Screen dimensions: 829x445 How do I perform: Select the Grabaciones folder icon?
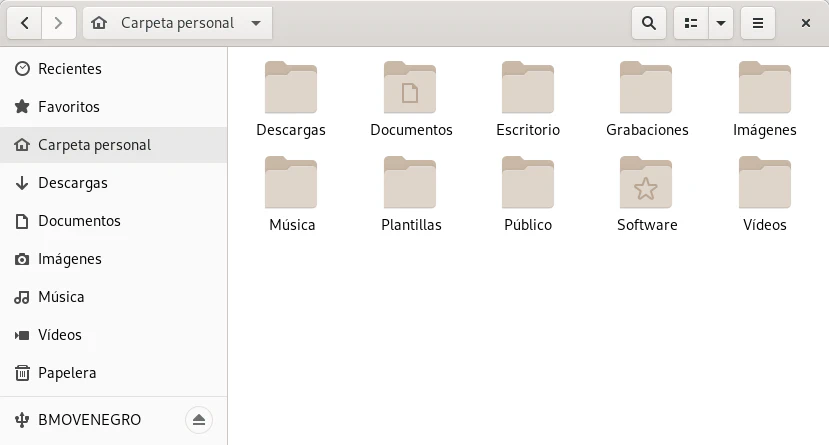(646, 88)
